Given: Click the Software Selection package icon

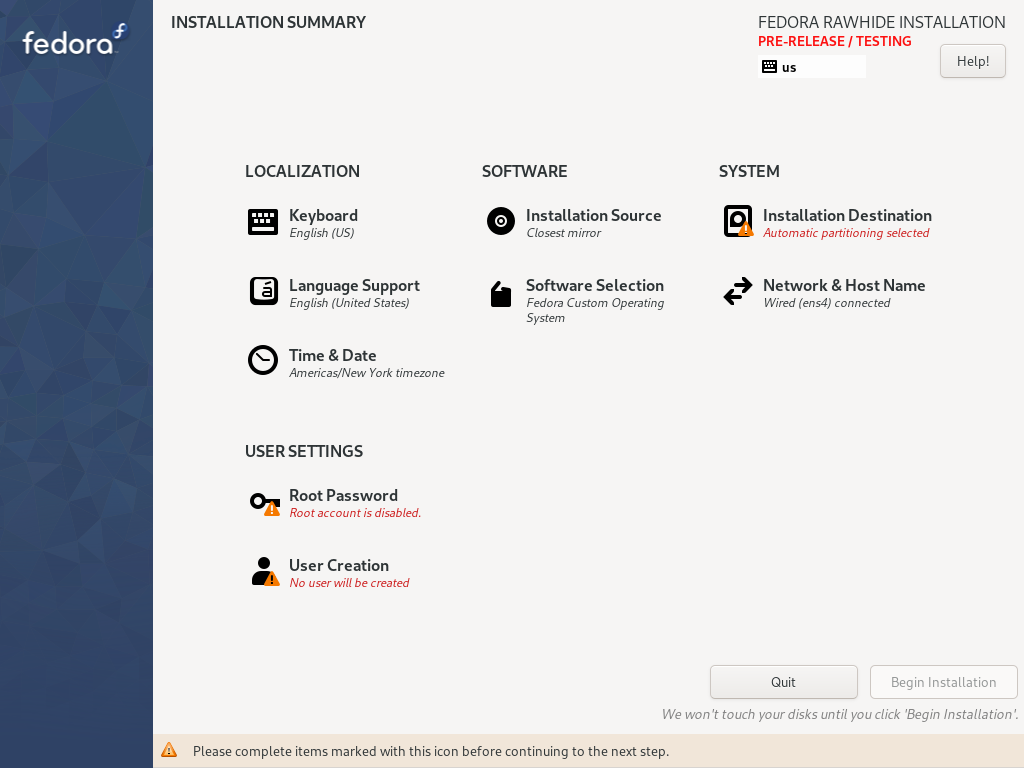Looking at the screenshot, I should pyautogui.click(x=501, y=294).
